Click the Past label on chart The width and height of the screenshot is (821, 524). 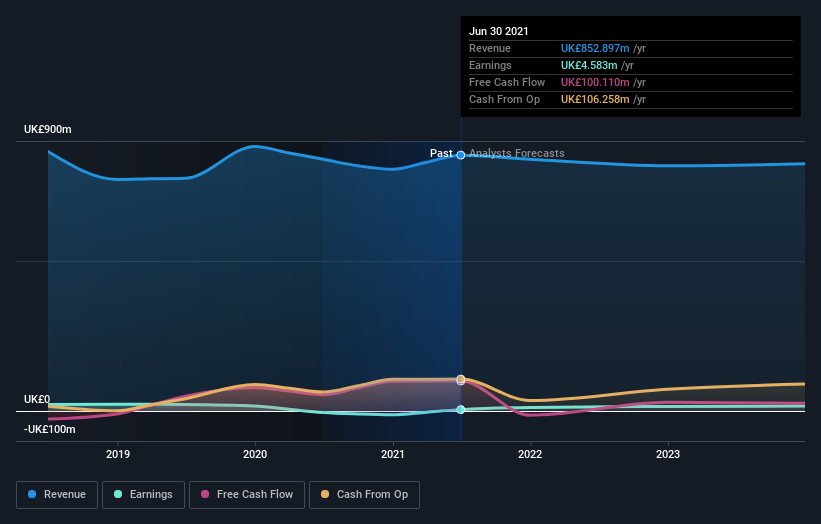(x=441, y=153)
